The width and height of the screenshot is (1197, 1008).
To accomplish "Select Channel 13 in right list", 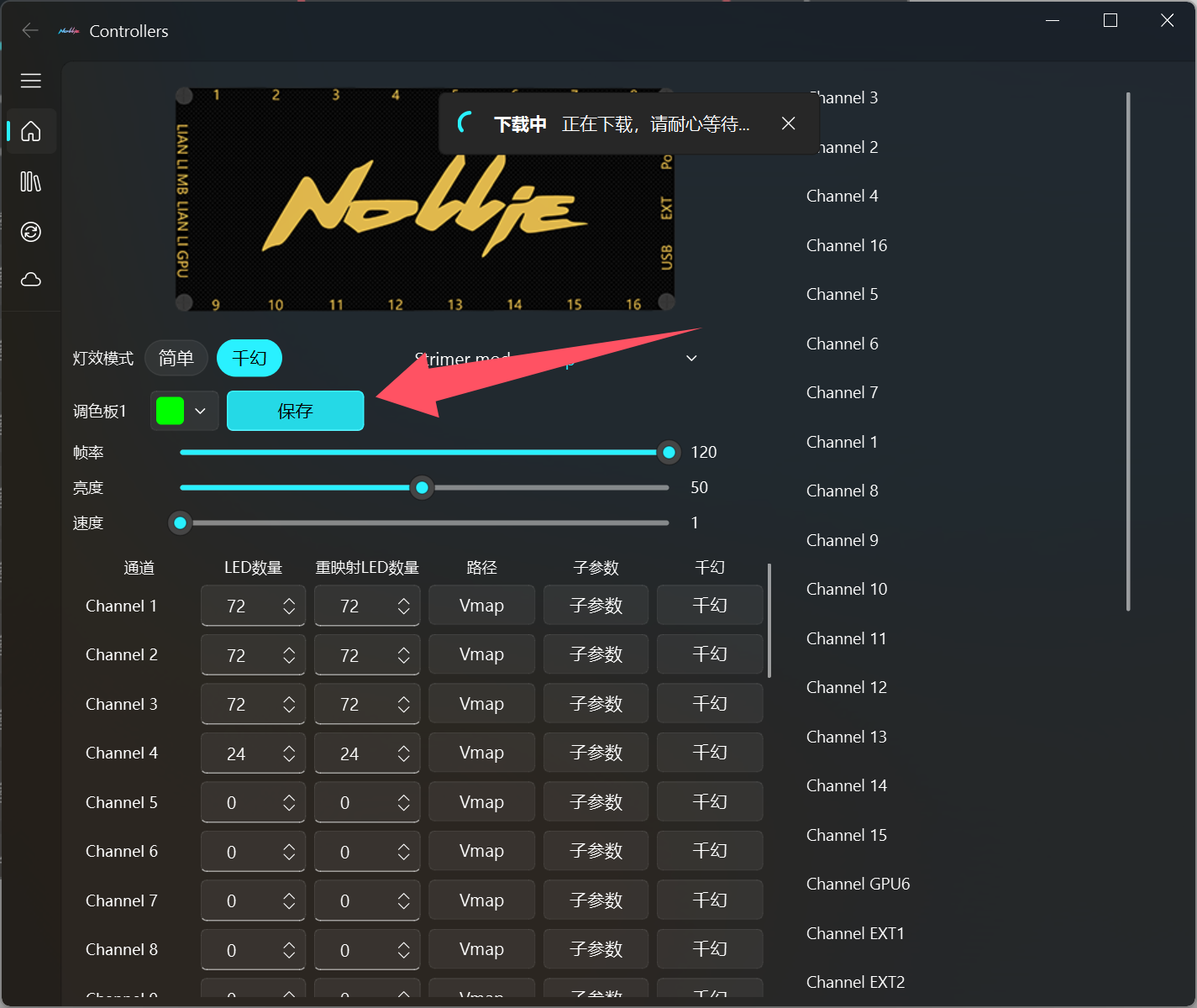I will pyautogui.click(x=847, y=737).
